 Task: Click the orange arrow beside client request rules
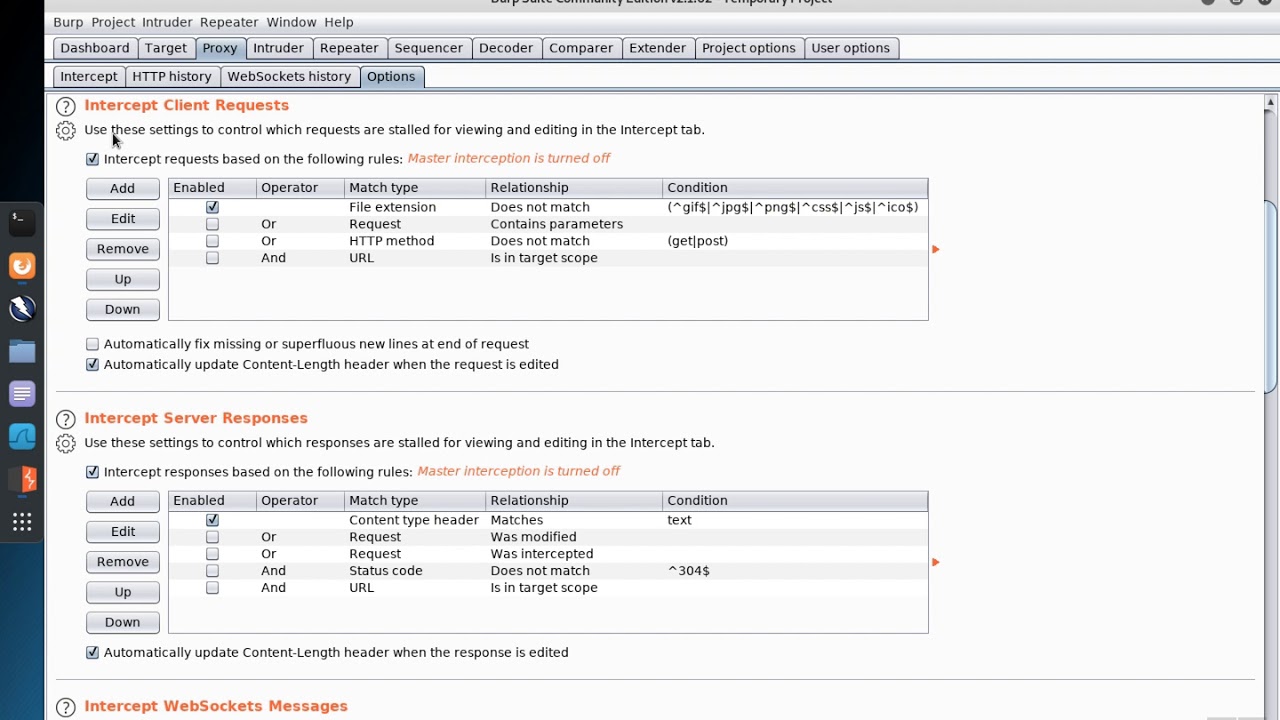[x=936, y=249]
